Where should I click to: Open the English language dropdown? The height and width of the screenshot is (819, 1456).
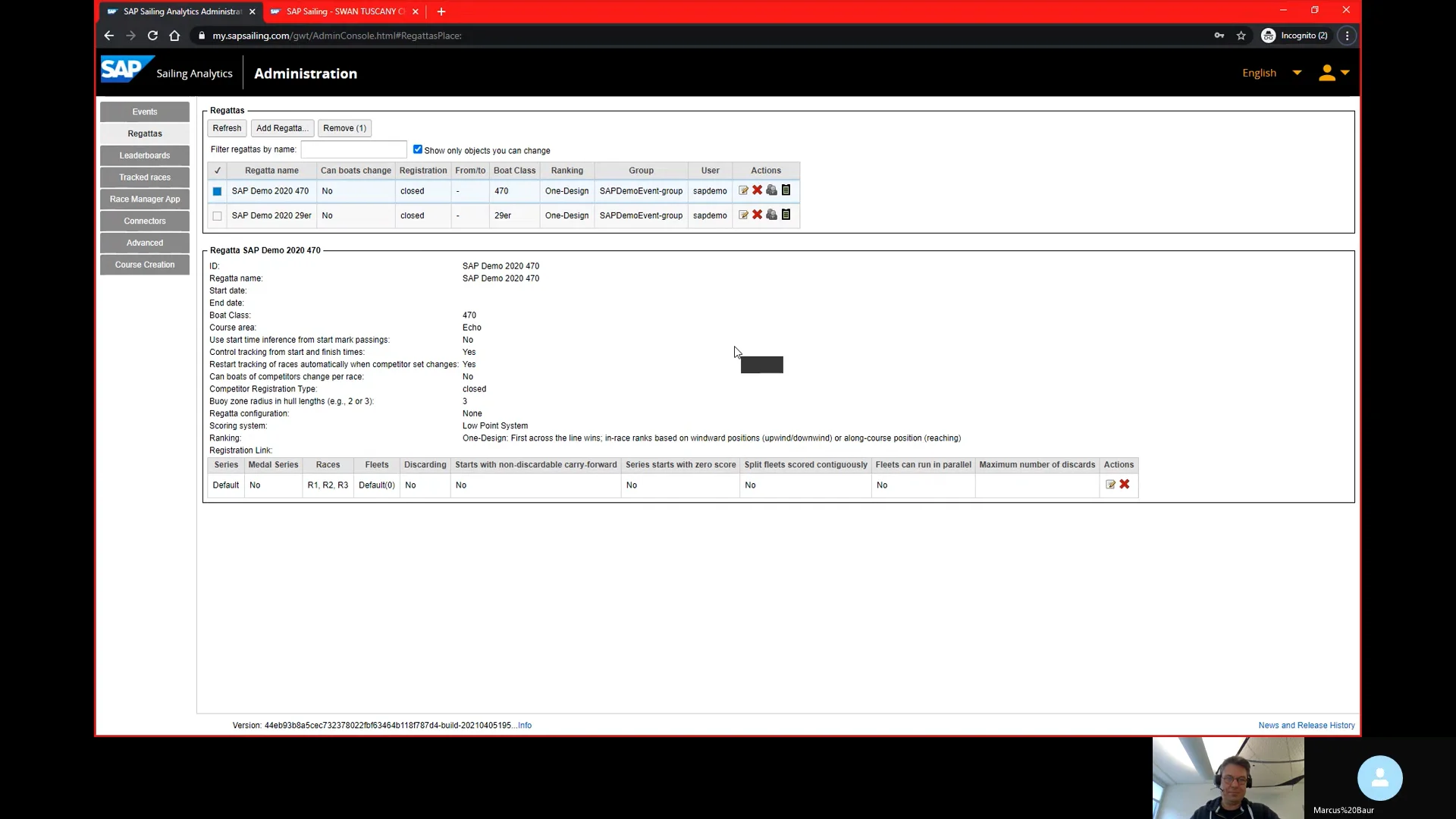click(x=1271, y=73)
